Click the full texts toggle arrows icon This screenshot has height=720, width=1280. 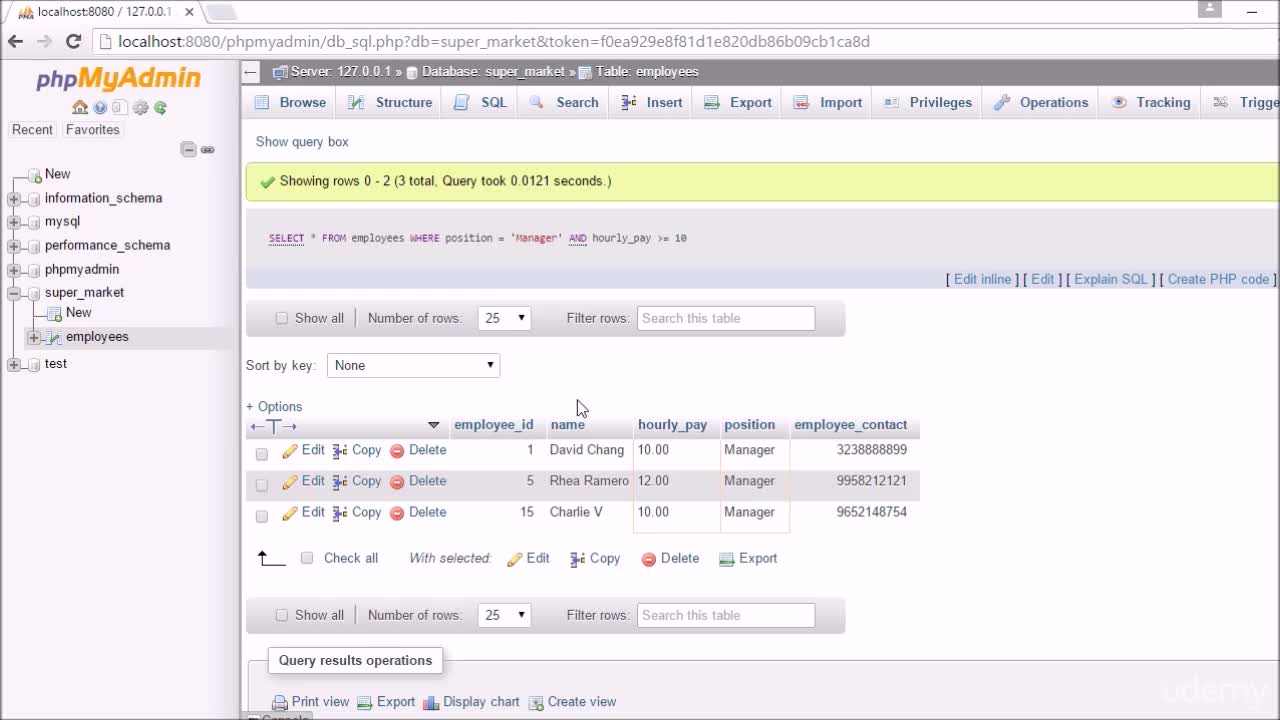tap(273, 426)
